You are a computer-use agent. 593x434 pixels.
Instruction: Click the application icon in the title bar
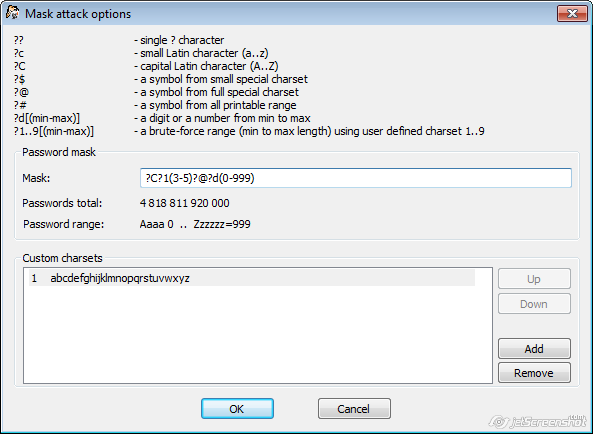[12, 12]
